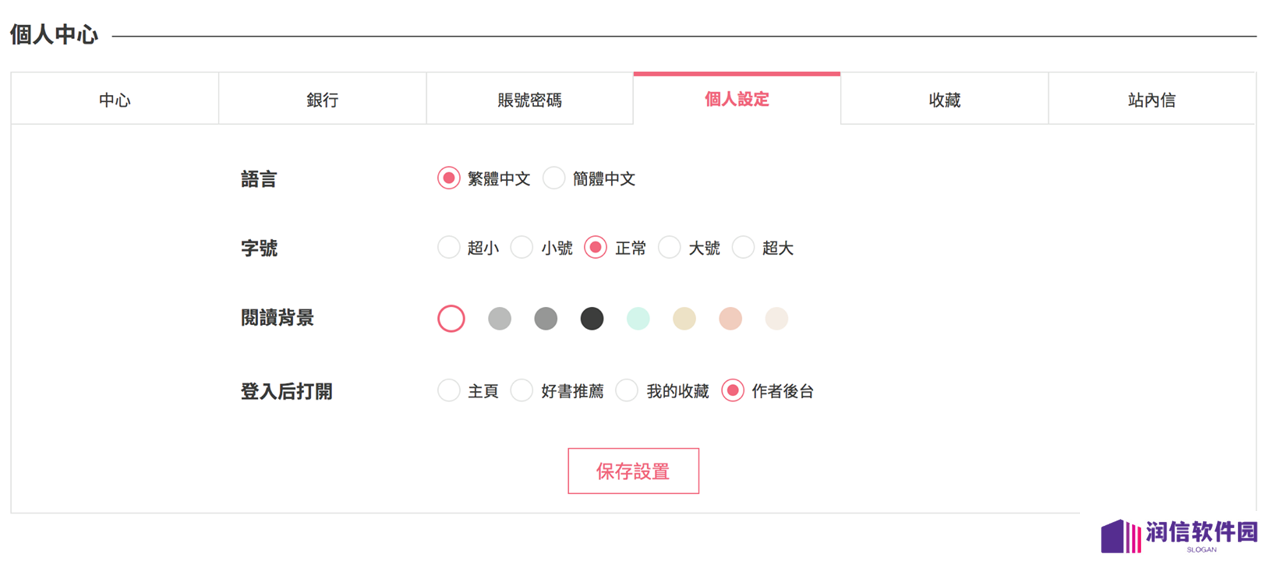Open the 中心 tab
1280x561 pixels.
coord(115,100)
